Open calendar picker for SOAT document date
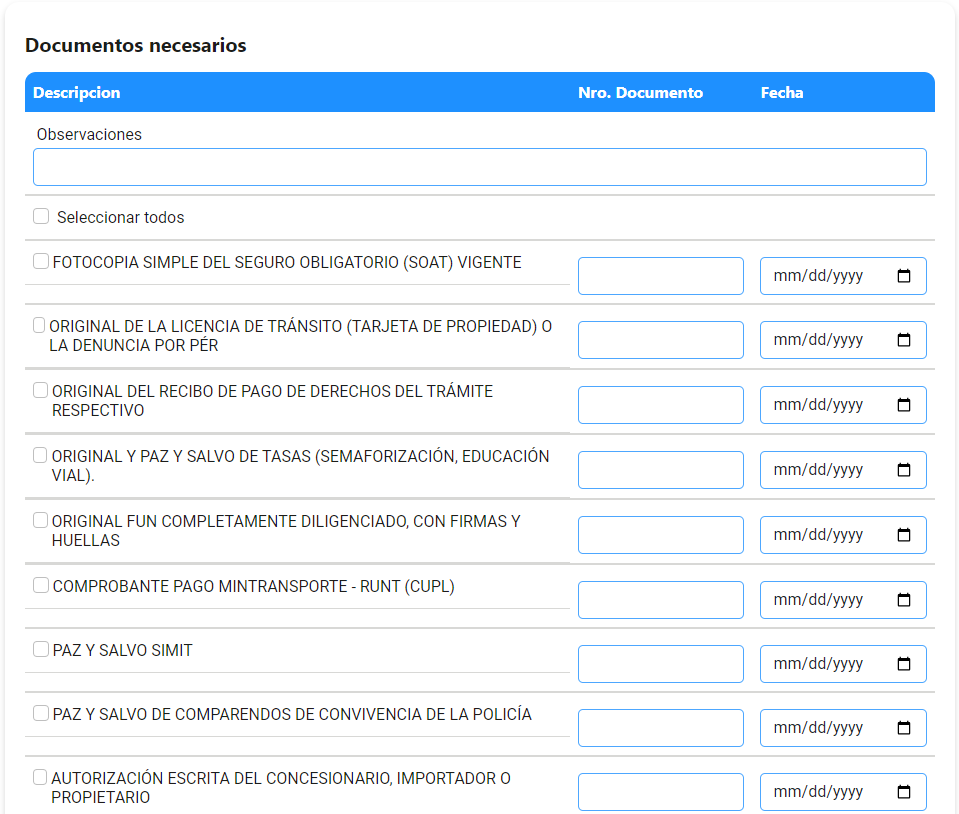Screen dimensions: 959x814 coord(903,276)
